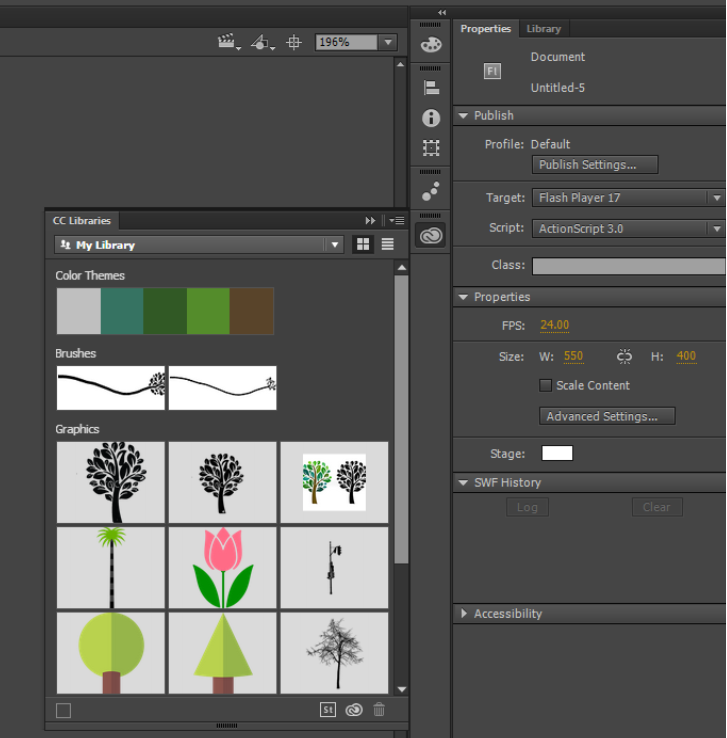Open the zoom percentage dropdown arrow

[x=388, y=42]
